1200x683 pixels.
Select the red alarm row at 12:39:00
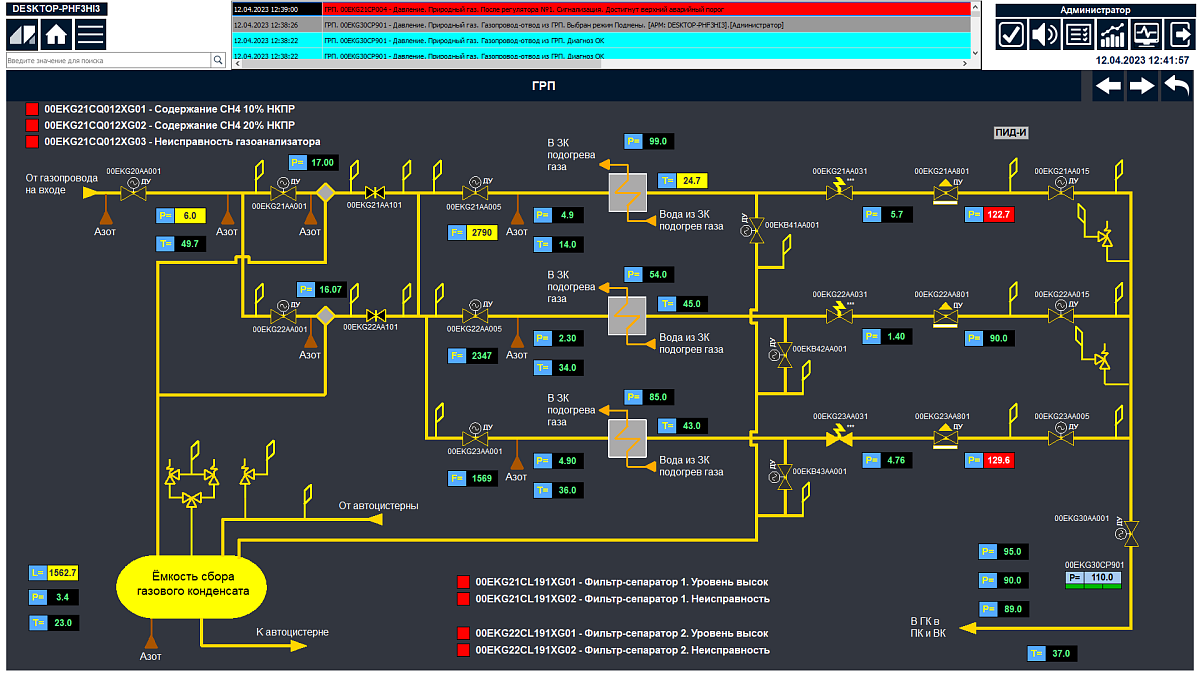600,8
